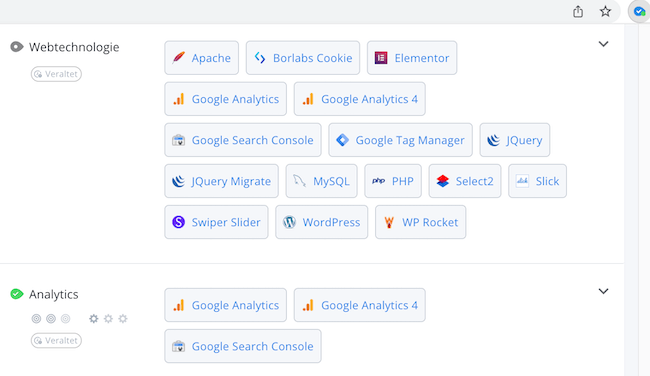Click the Veraltet badge under Analytics
650x376 pixels.
click(x=56, y=340)
